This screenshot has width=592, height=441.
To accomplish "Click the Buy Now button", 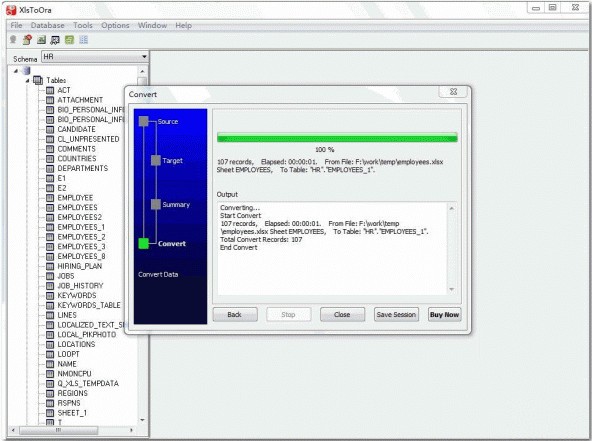I will [444, 315].
